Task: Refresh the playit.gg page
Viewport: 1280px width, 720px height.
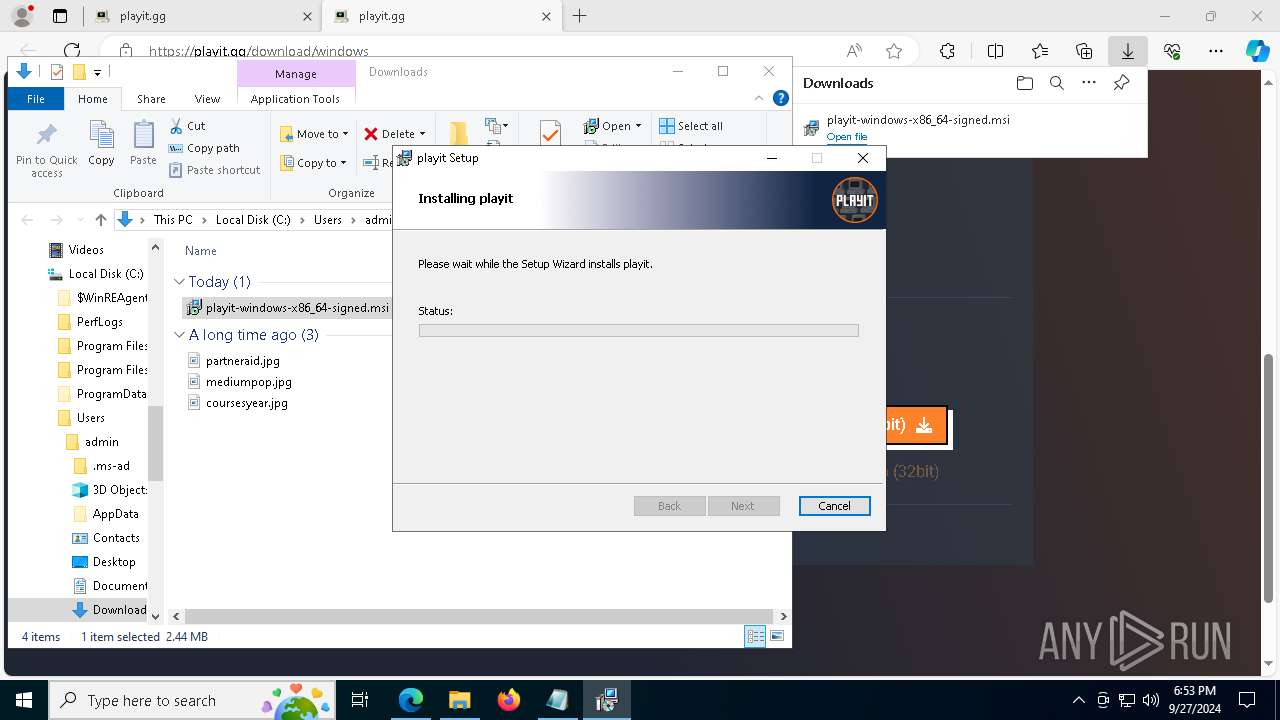Action: (72, 51)
